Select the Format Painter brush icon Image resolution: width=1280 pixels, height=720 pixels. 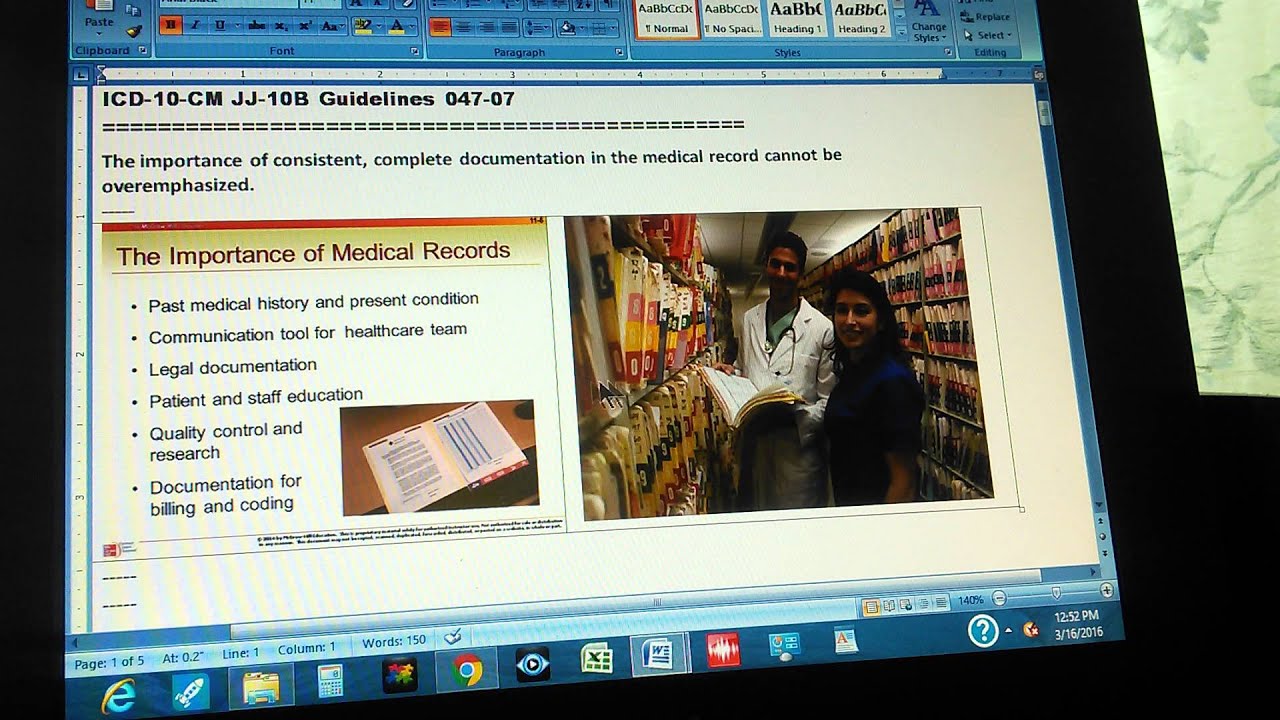[x=133, y=31]
